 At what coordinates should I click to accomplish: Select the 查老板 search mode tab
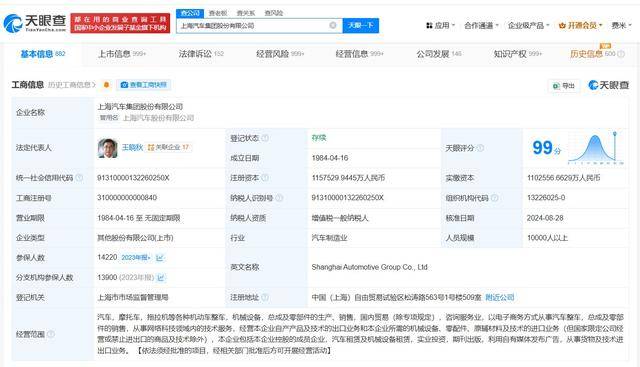(218, 13)
